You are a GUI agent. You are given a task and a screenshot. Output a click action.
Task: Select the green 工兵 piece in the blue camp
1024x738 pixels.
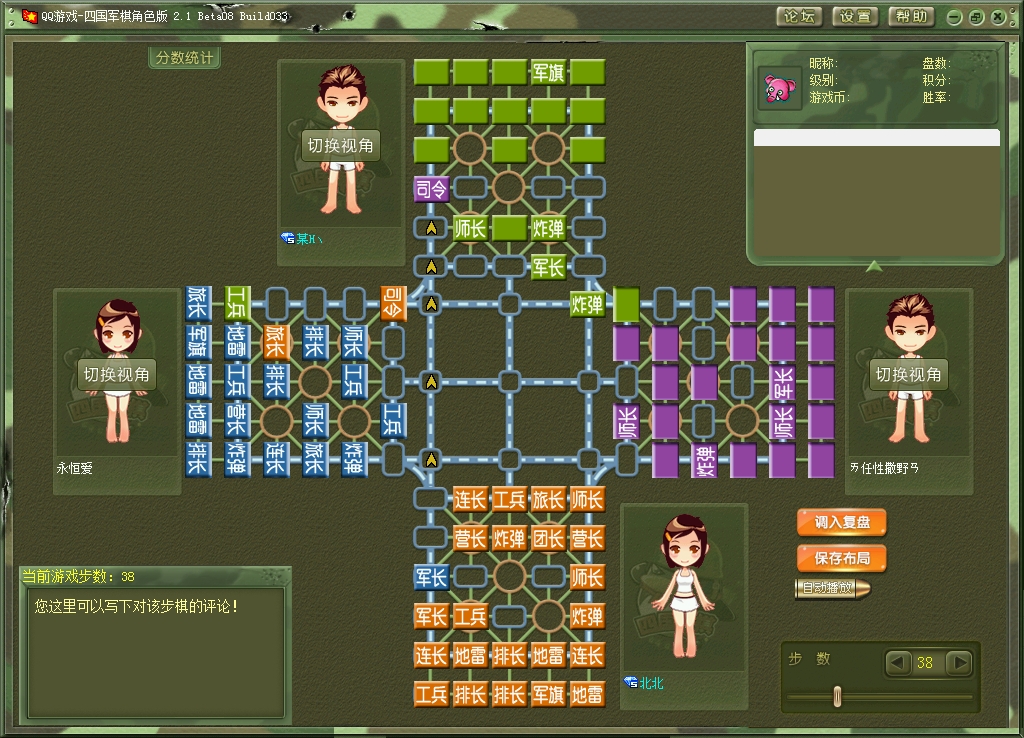pos(237,303)
